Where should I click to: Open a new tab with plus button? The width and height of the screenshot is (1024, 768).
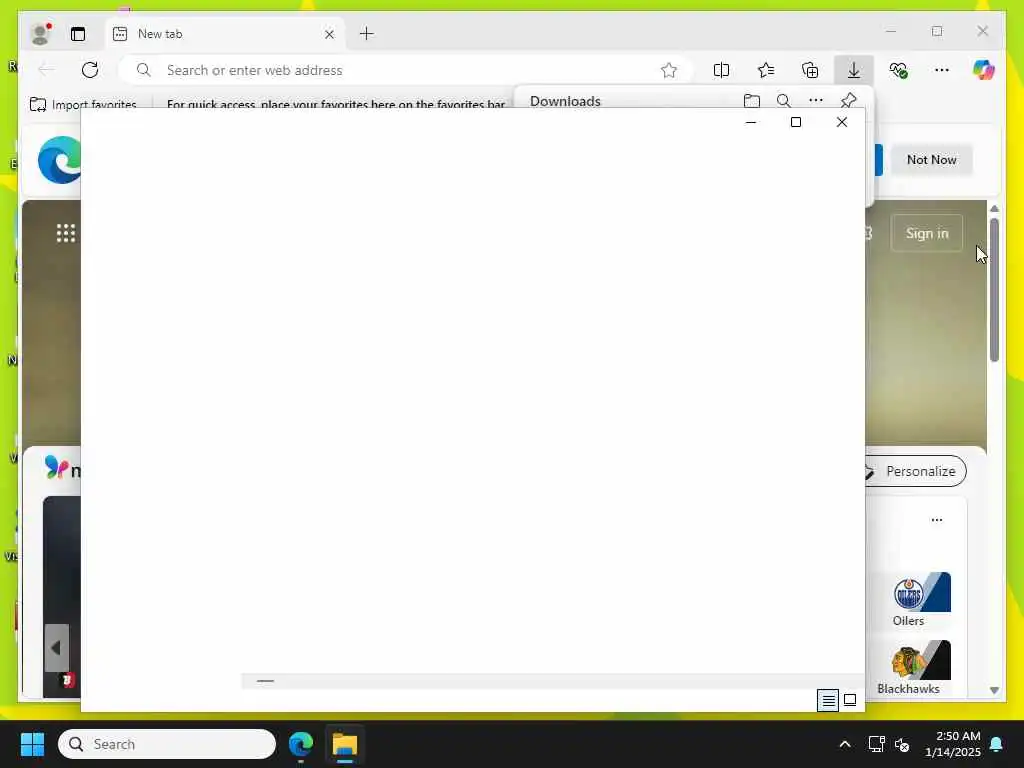click(x=367, y=33)
